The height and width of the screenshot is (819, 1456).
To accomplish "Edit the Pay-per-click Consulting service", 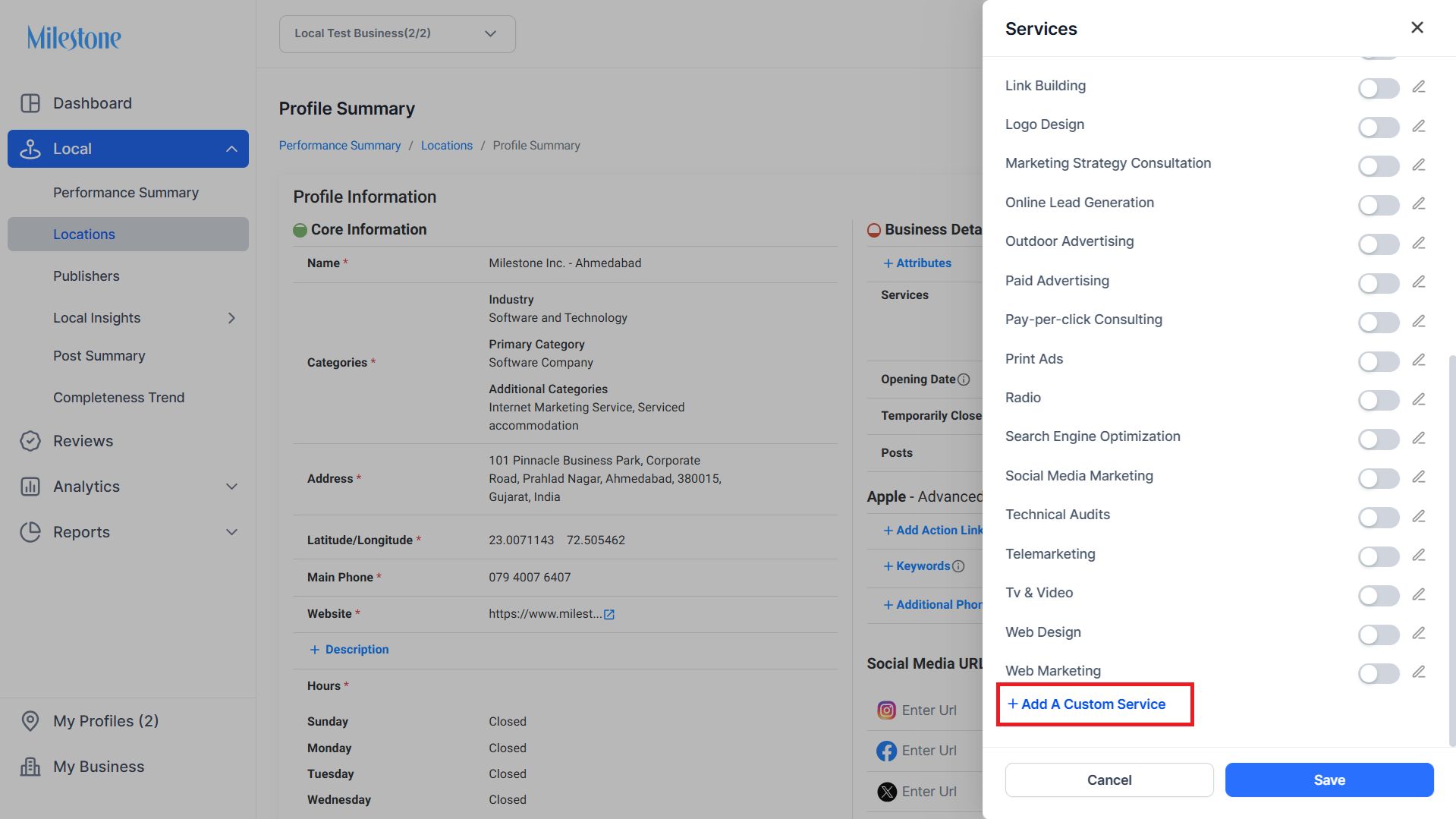I will pyautogui.click(x=1418, y=321).
